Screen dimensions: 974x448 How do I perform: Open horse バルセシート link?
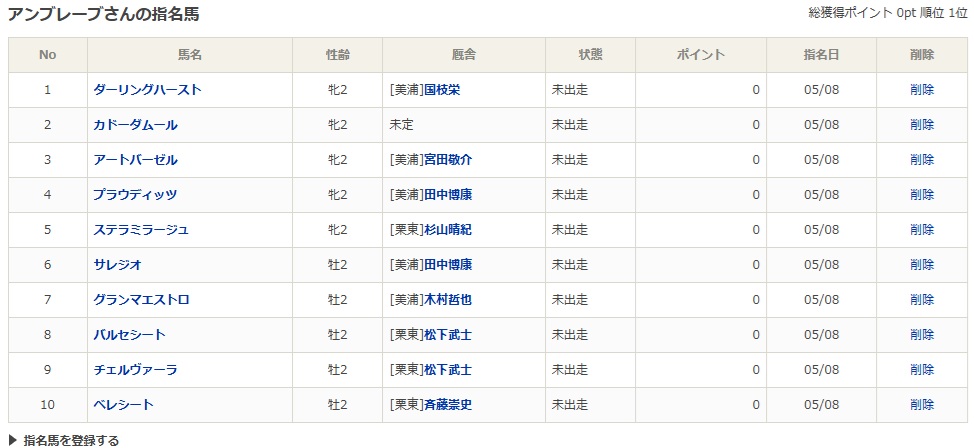[x=129, y=335]
